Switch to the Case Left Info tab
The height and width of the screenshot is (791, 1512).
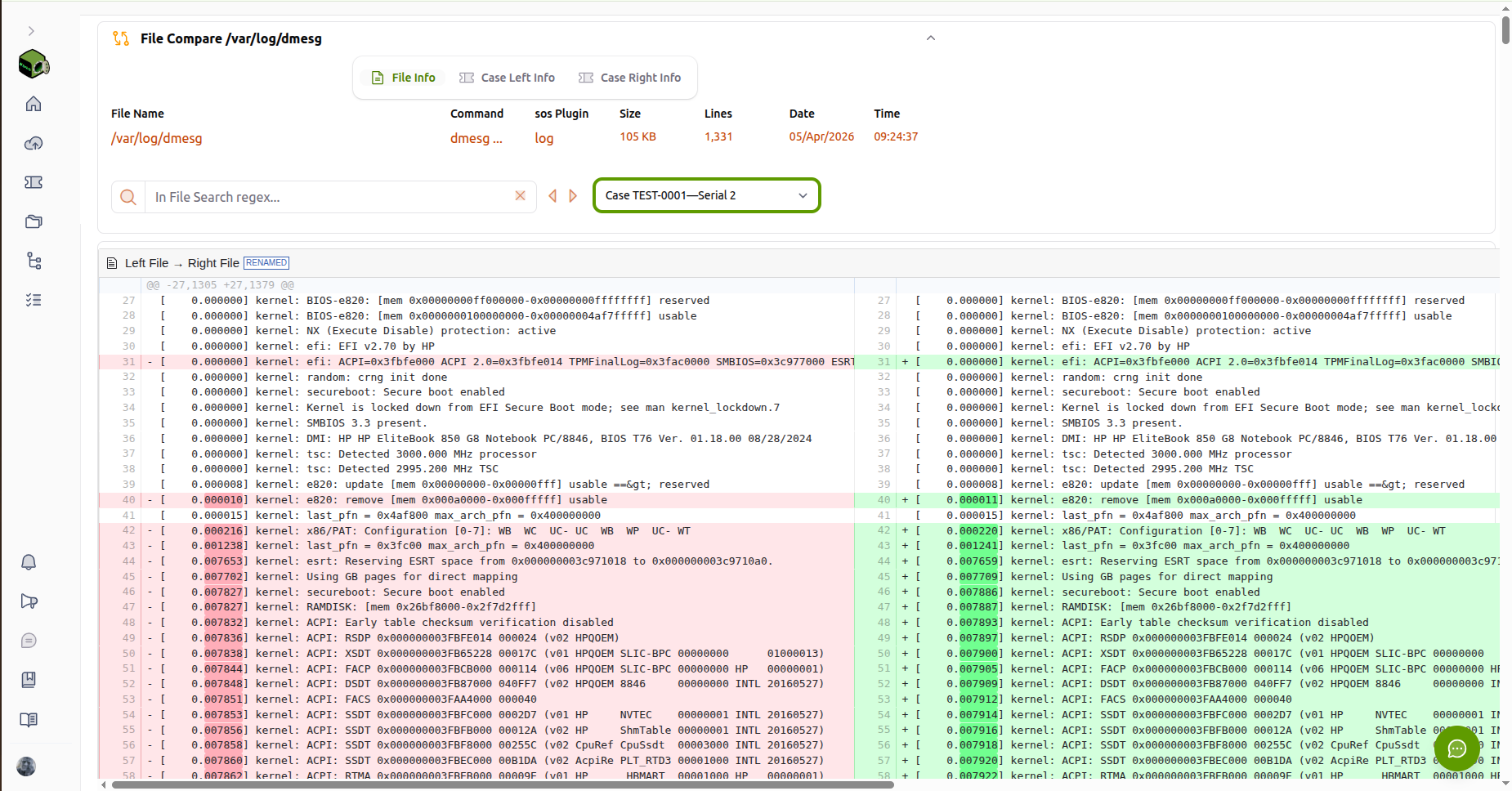click(x=507, y=77)
